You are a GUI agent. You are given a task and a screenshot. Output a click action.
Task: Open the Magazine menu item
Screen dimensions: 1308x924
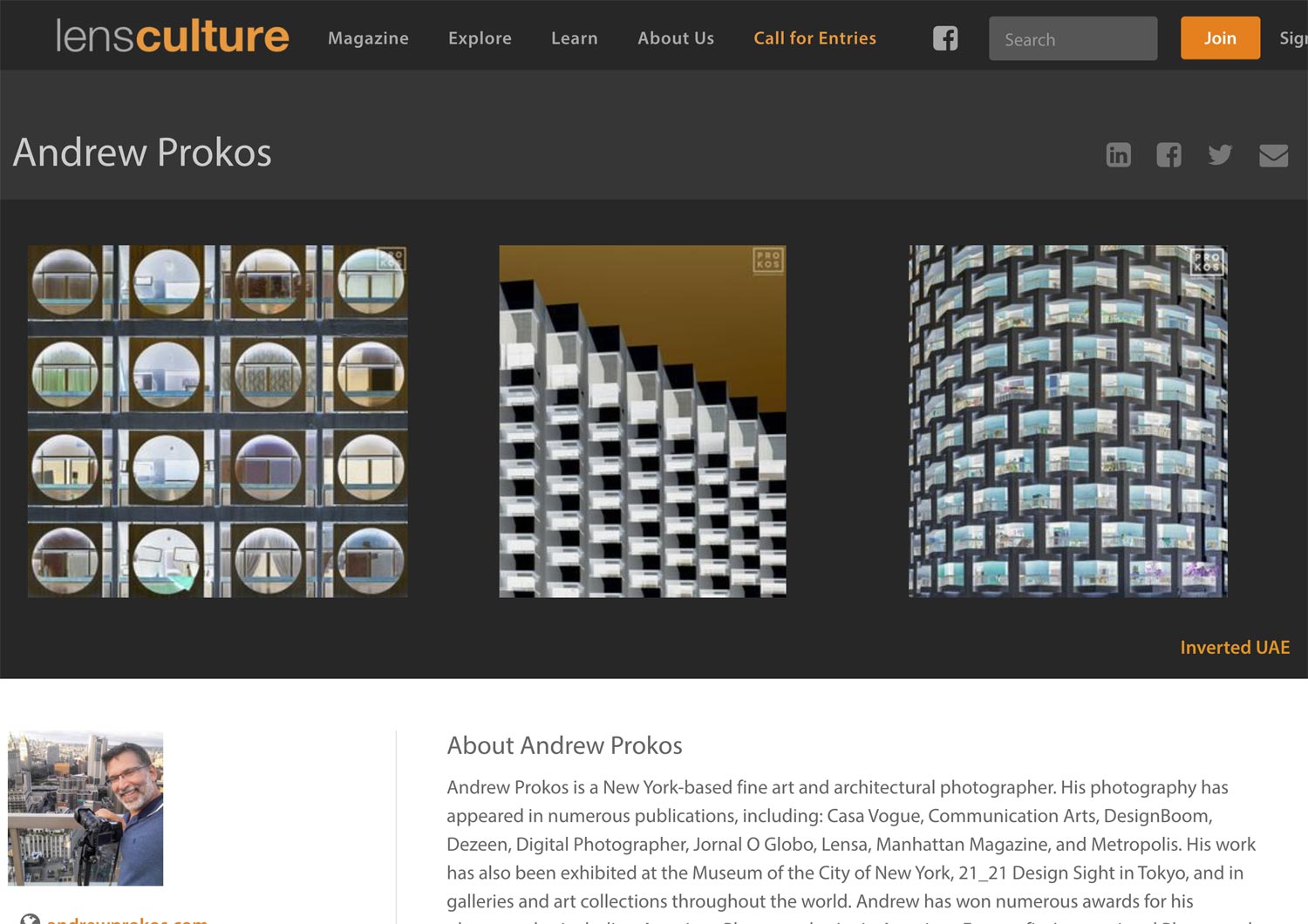coord(367,38)
